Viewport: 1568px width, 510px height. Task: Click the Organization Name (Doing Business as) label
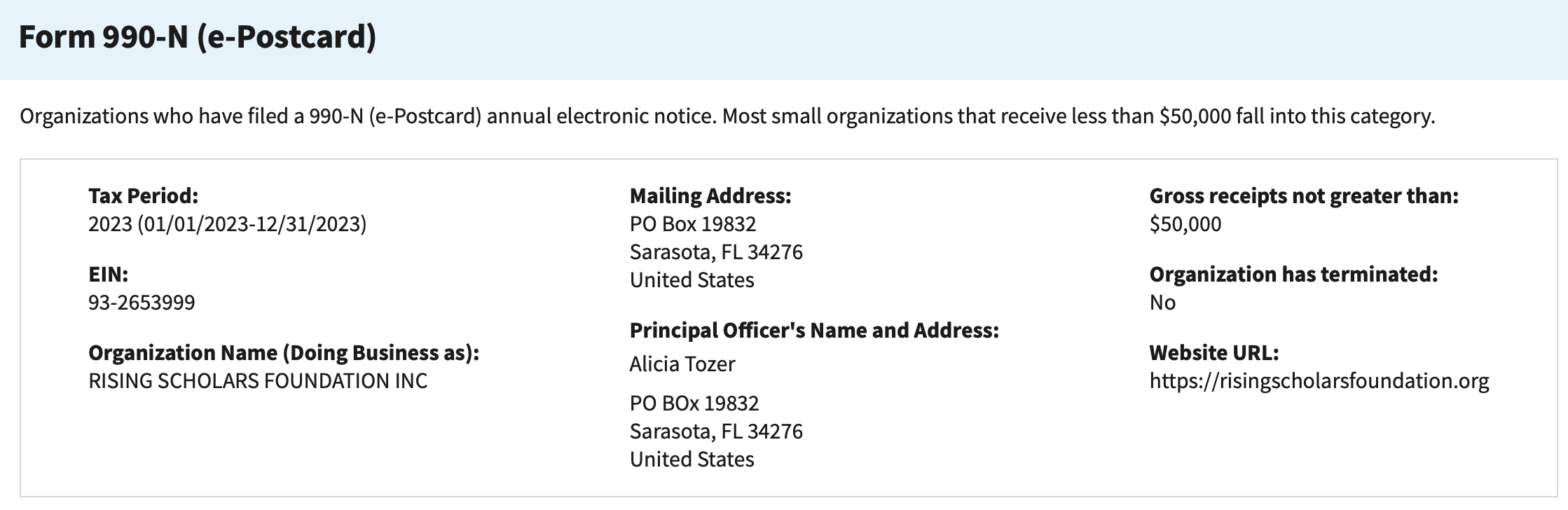284,353
